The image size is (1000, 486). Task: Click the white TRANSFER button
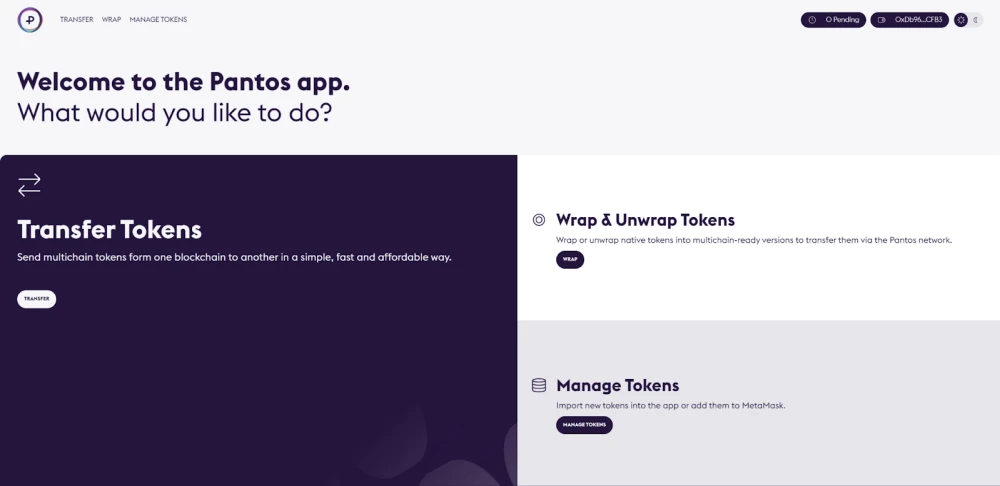[36, 299]
